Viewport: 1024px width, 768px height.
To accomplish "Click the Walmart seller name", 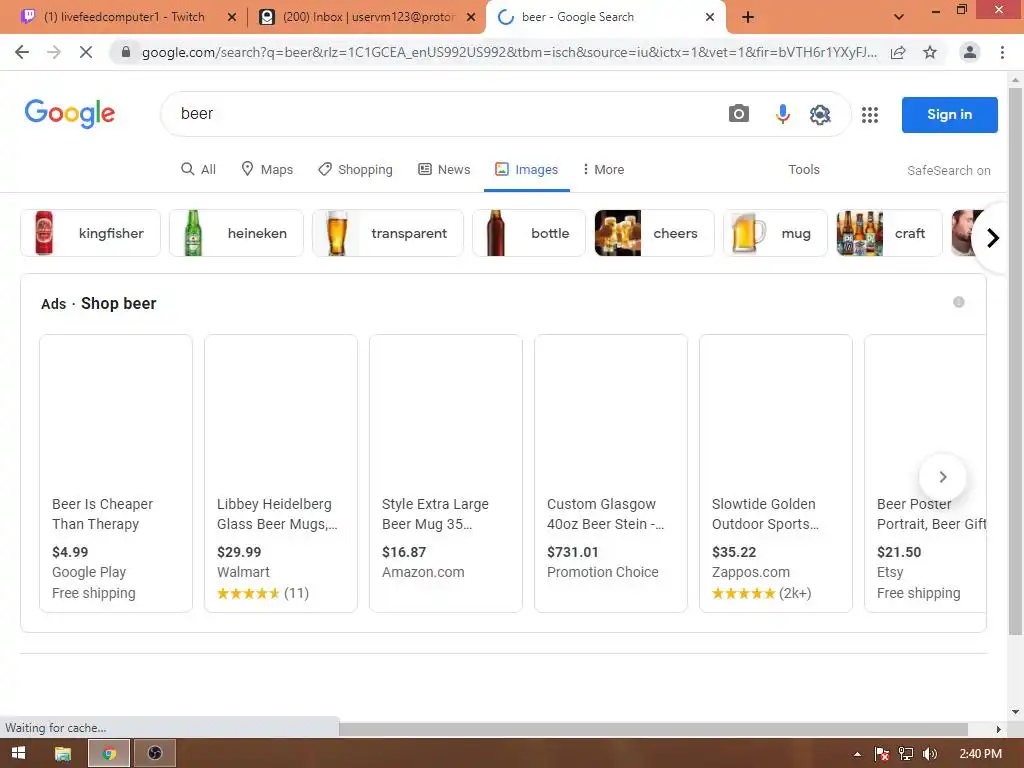I will [243, 572].
